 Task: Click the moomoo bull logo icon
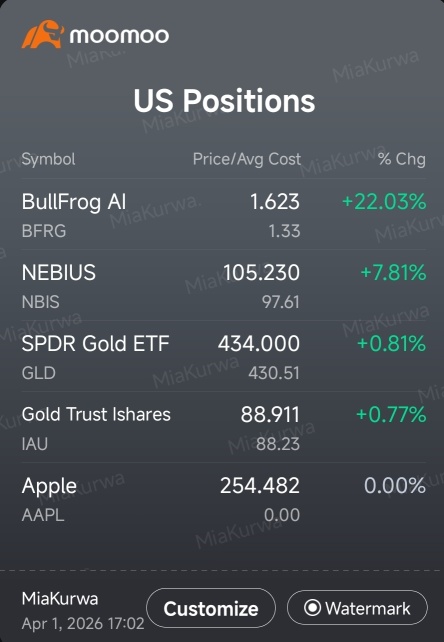(x=43, y=34)
